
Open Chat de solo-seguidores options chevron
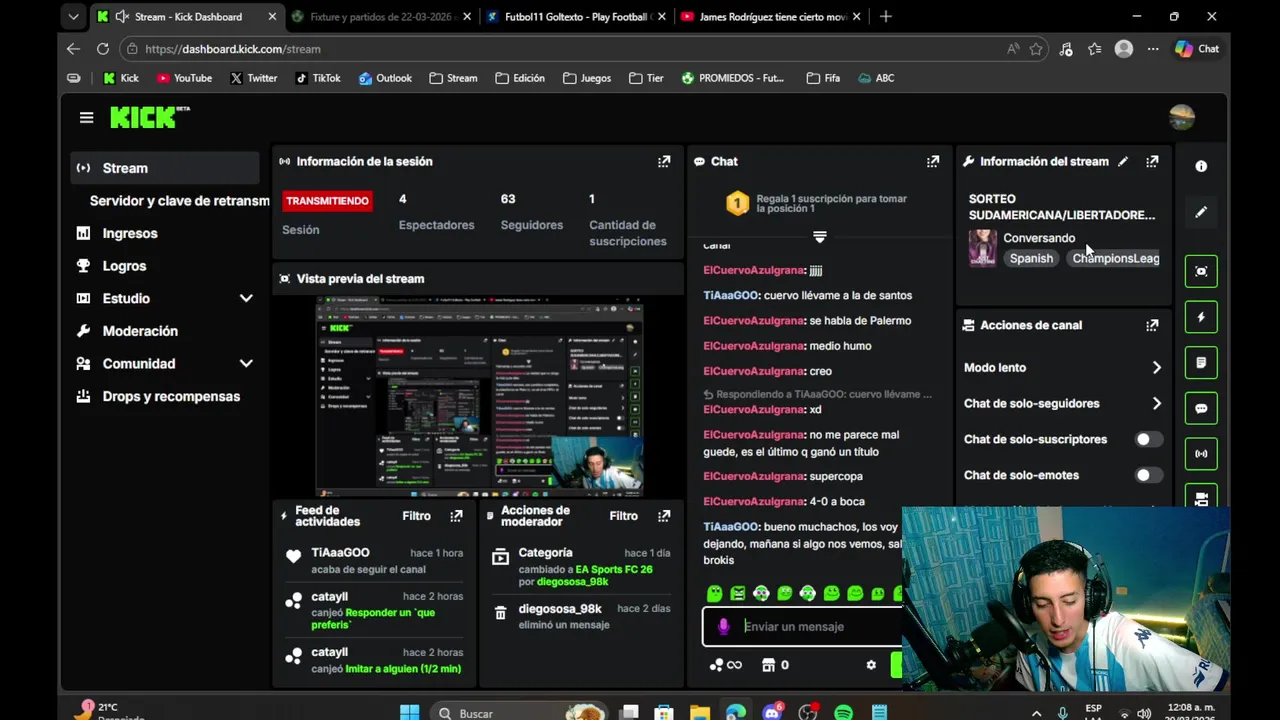[1157, 404]
